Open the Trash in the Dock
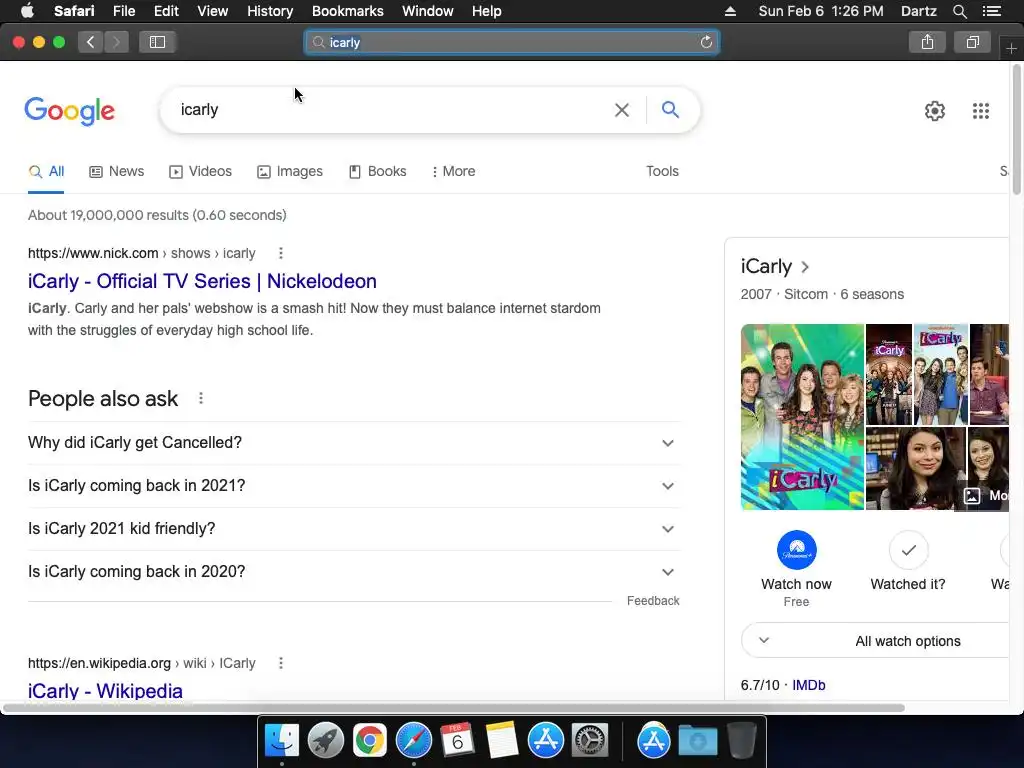 tap(741, 741)
